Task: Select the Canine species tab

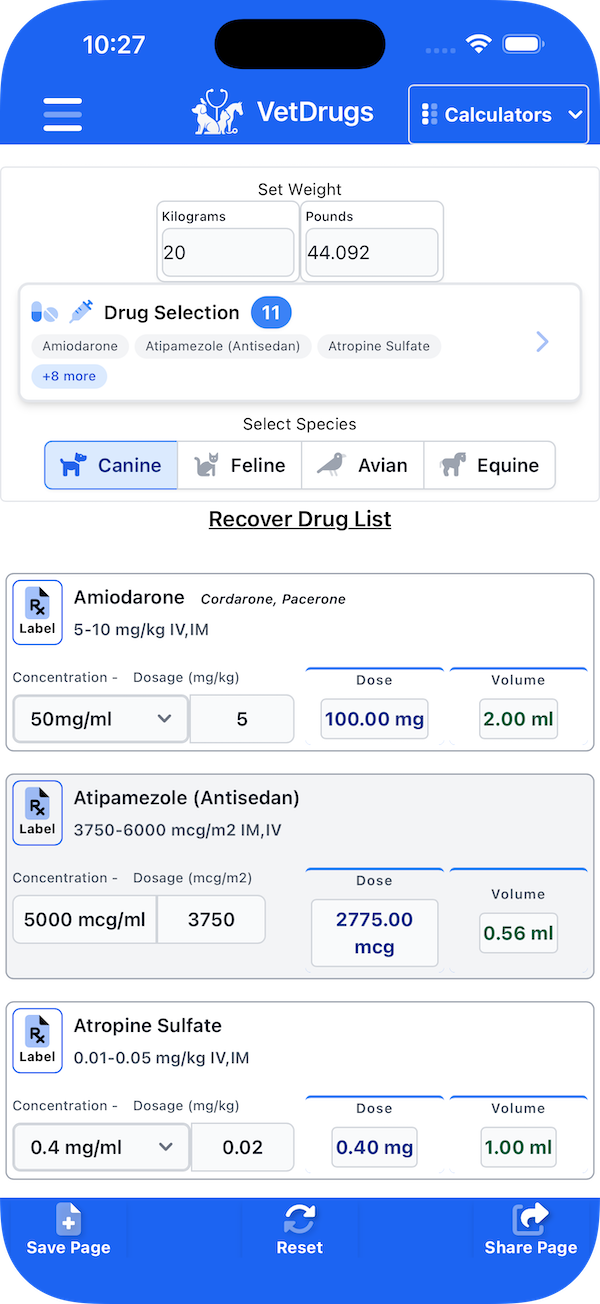Action: point(111,465)
